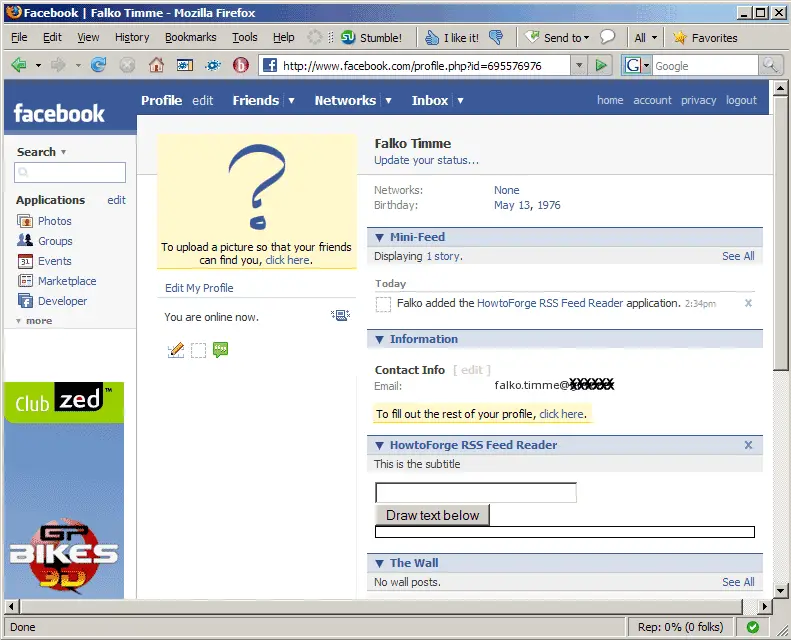Open the Bookmarks menu
Image resolution: width=791 pixels, height=640 pixels.
[191, 37]
